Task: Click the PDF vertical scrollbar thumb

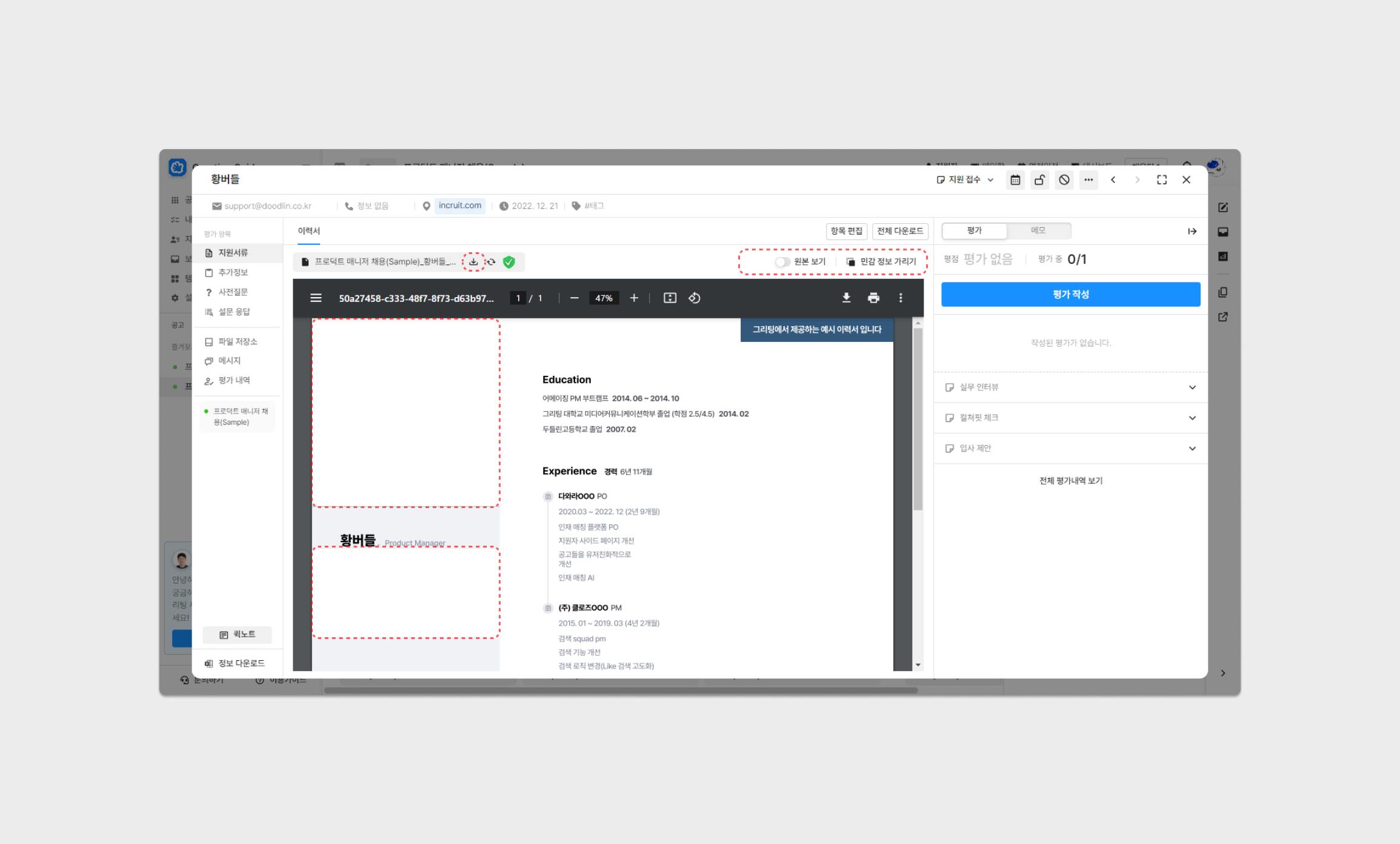Action: tap(918, 418)
